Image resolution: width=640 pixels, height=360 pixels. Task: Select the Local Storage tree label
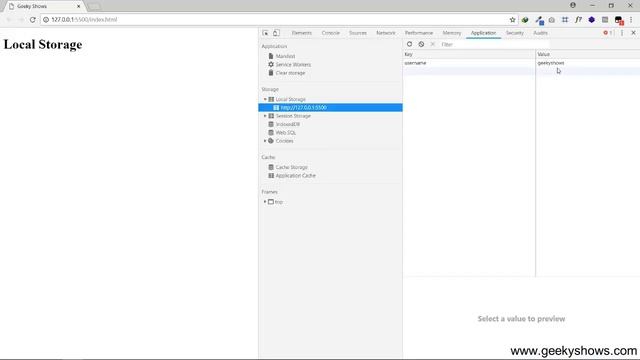pos(291,99)
